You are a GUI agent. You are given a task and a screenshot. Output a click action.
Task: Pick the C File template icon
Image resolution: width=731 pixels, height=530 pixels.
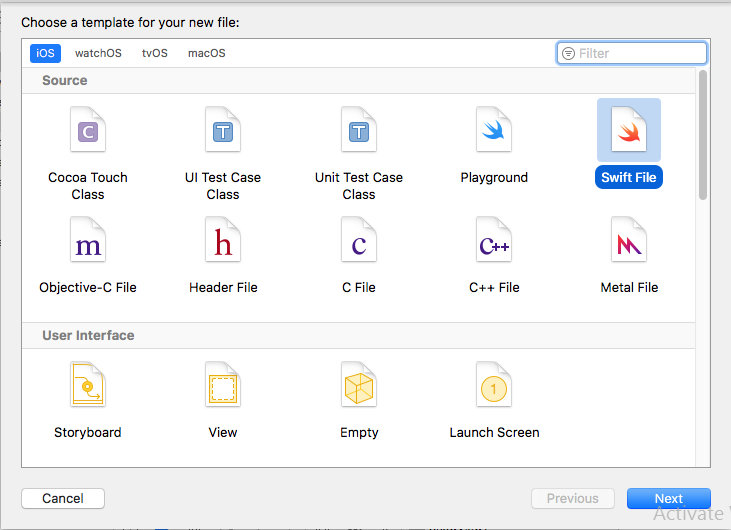(x=359, y=240)
